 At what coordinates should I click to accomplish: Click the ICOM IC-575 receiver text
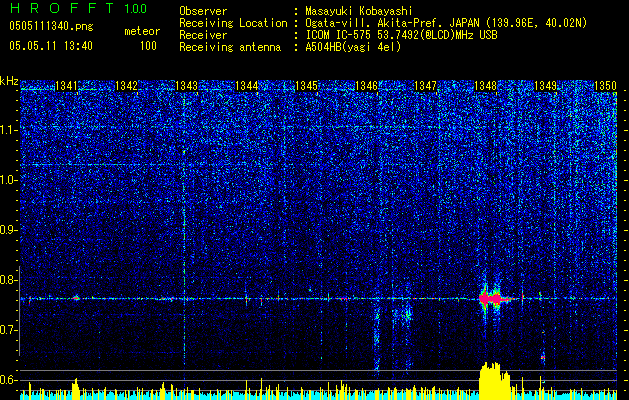click(401, 35)
